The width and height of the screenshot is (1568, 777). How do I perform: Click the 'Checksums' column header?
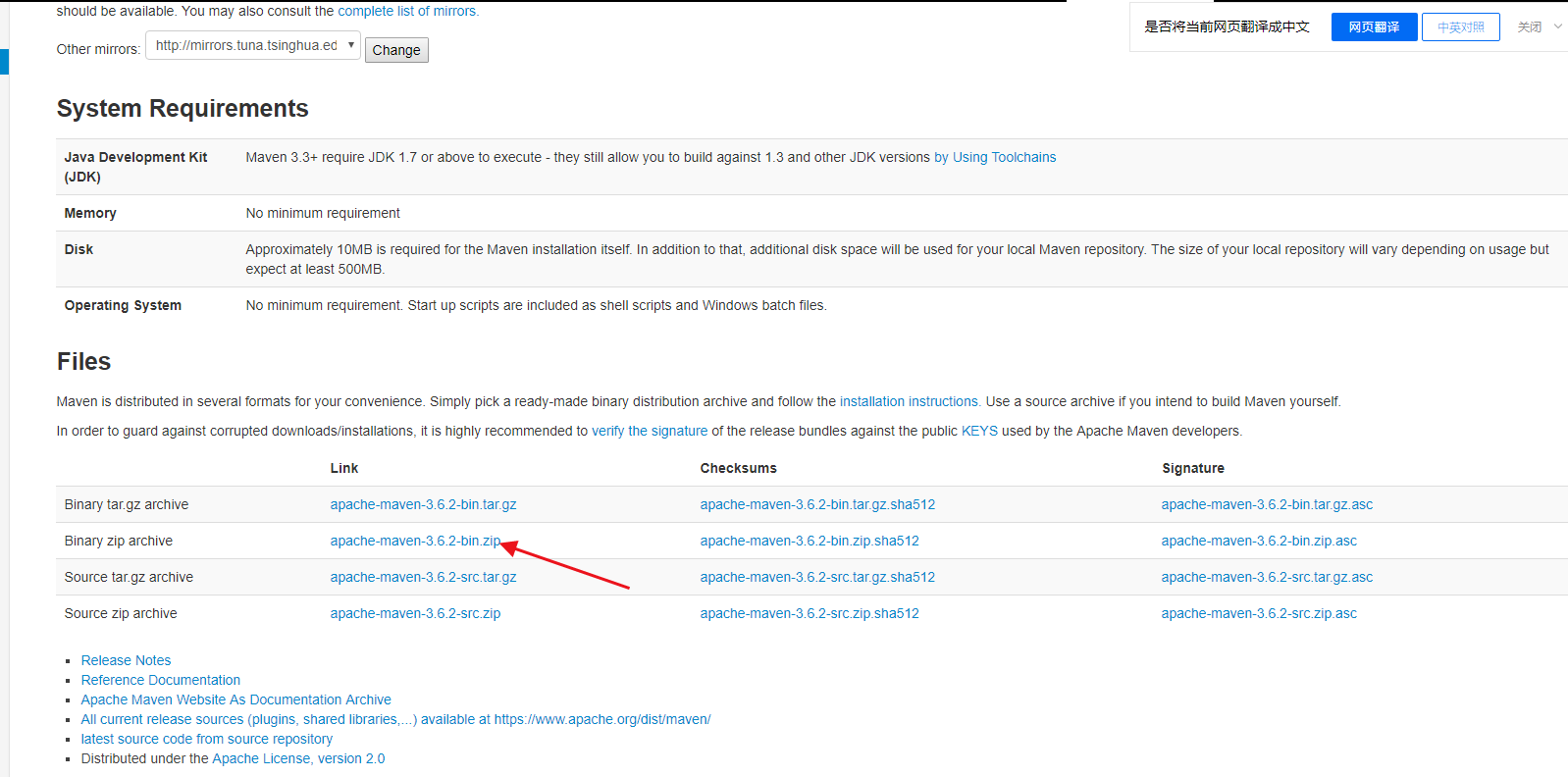click(x=738, y=468)
